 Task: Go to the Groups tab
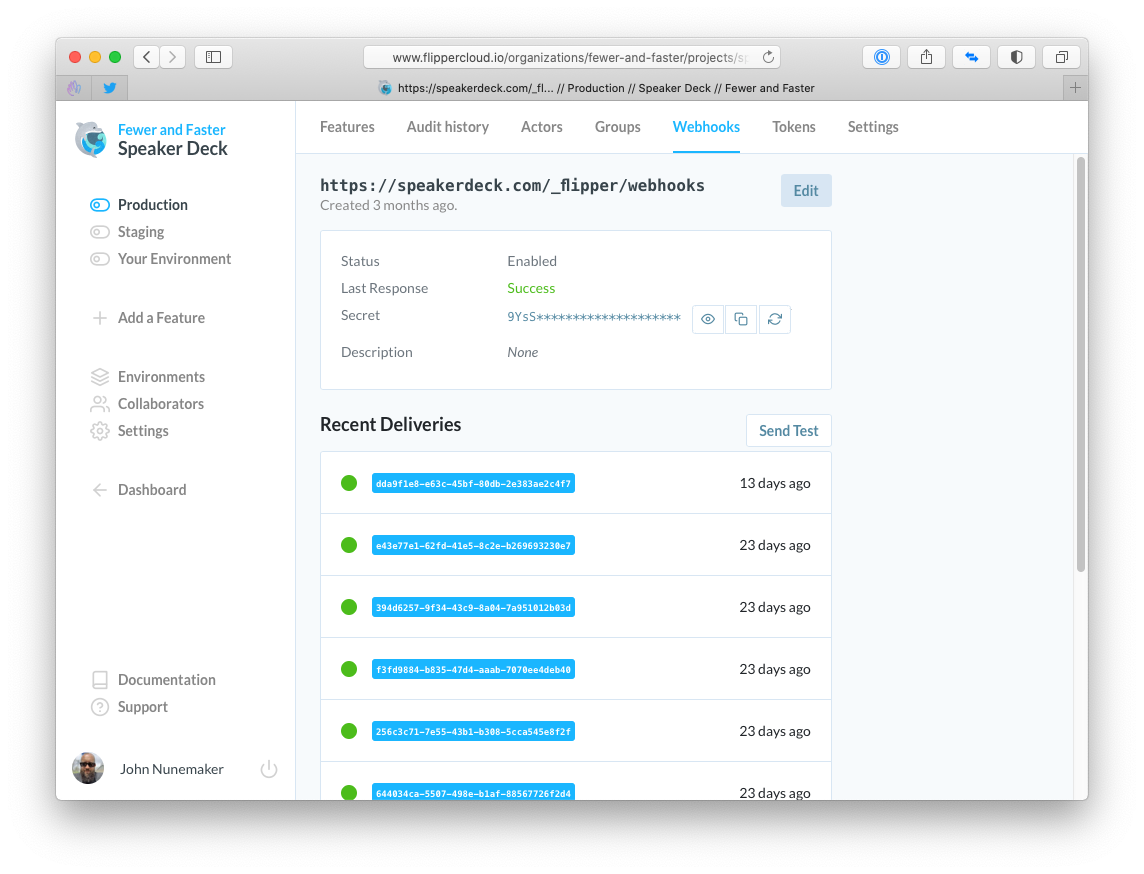tap(618, 127)
